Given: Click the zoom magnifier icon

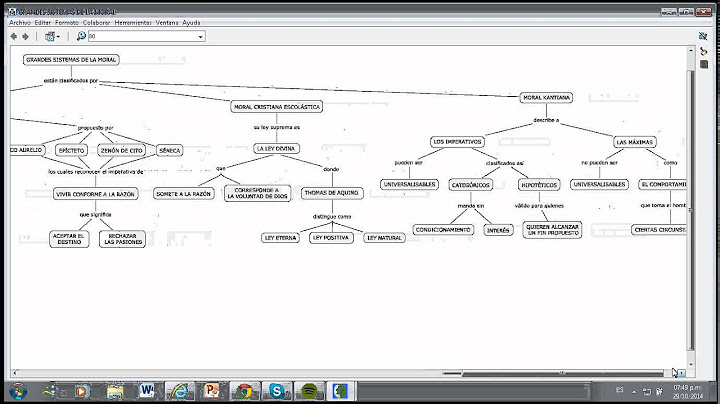Looking at the screenshot, I should (x=81, y=36).
